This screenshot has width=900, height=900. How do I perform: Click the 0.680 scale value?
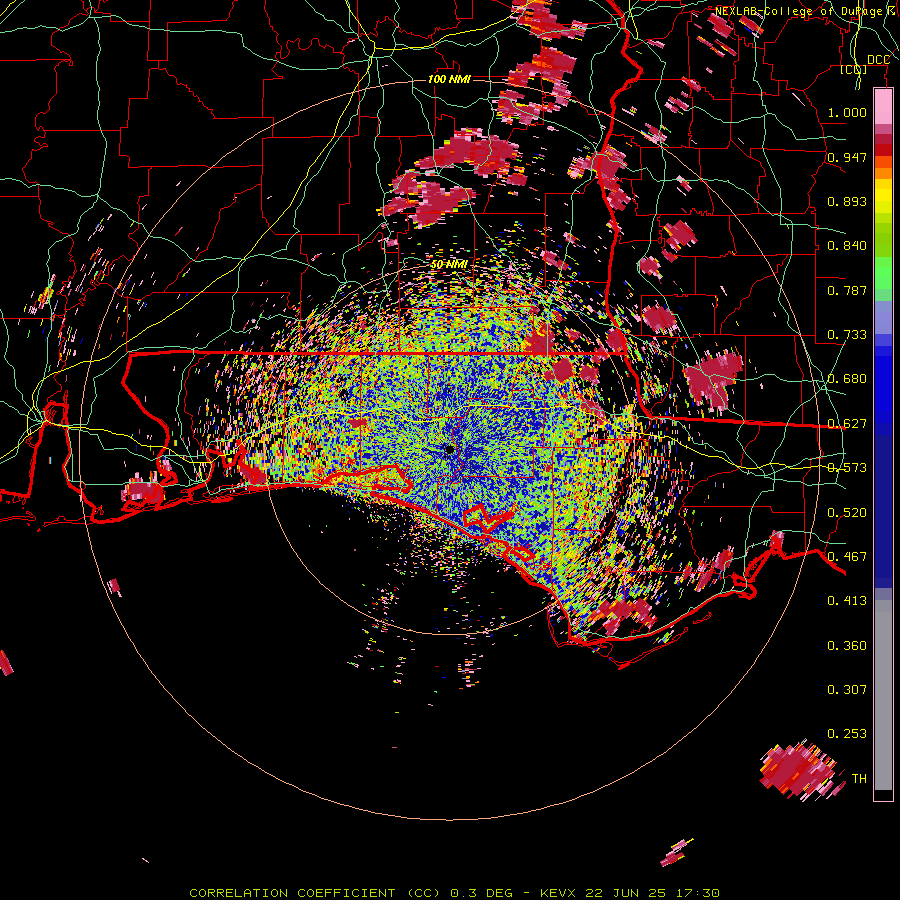click(x=847, y=379)
